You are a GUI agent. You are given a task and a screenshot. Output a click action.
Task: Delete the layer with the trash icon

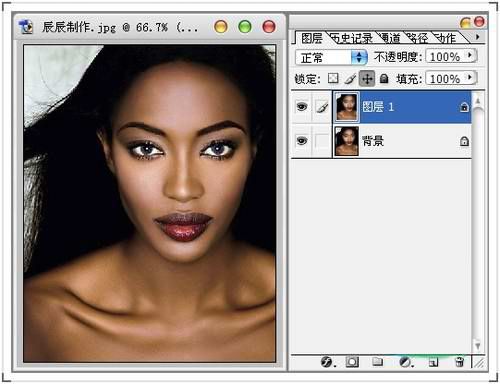tap(459, 362)
